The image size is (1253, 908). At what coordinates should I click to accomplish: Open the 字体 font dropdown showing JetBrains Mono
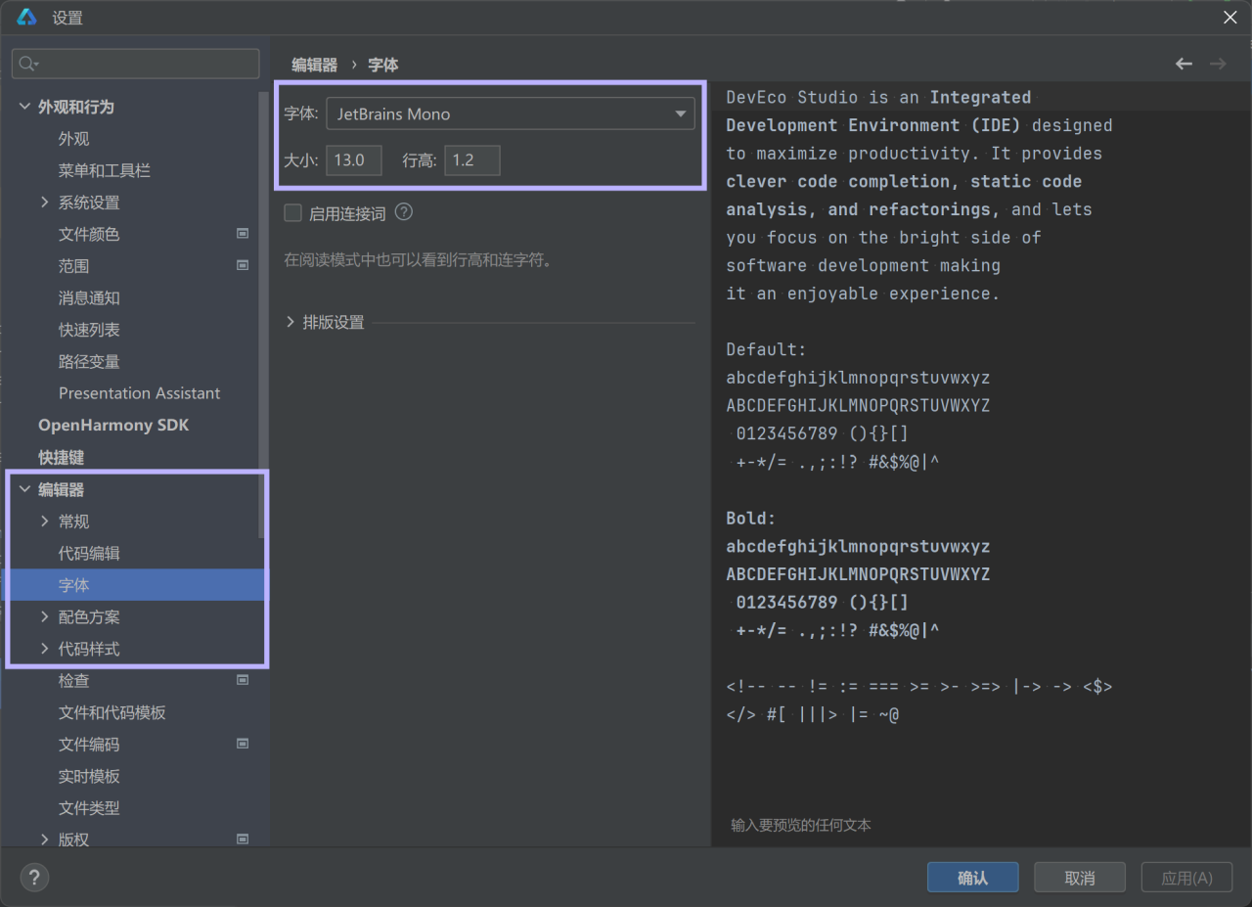pyautogui.click(x=510, y=114)
